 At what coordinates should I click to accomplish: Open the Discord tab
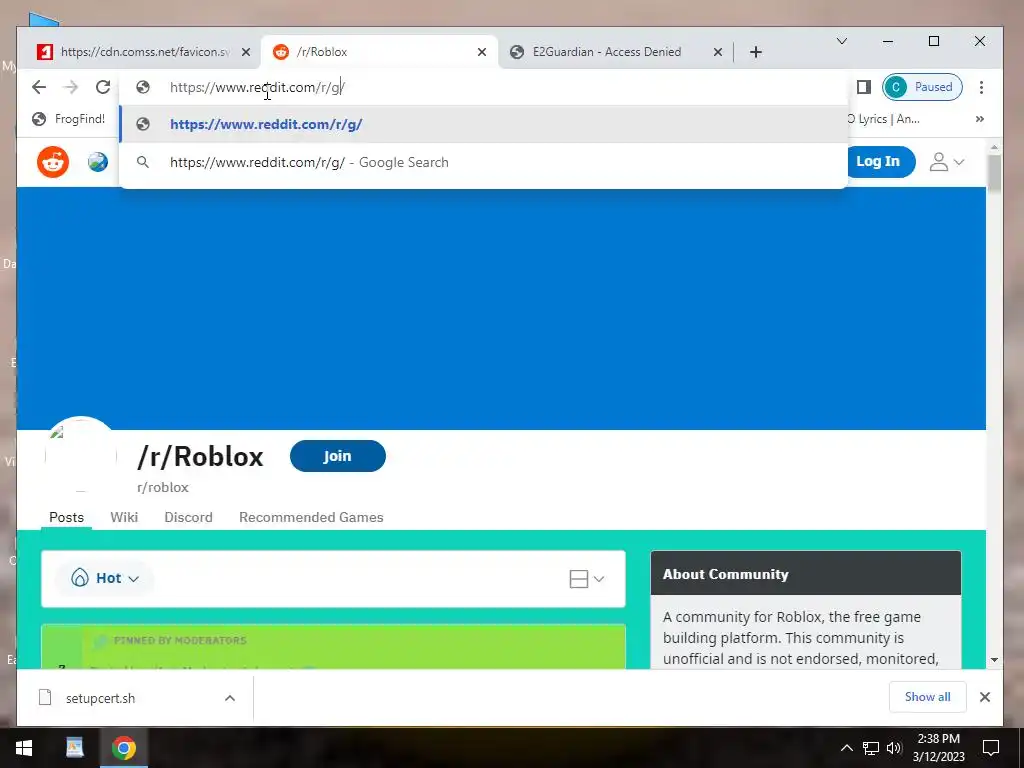click(x=188, y=517)
